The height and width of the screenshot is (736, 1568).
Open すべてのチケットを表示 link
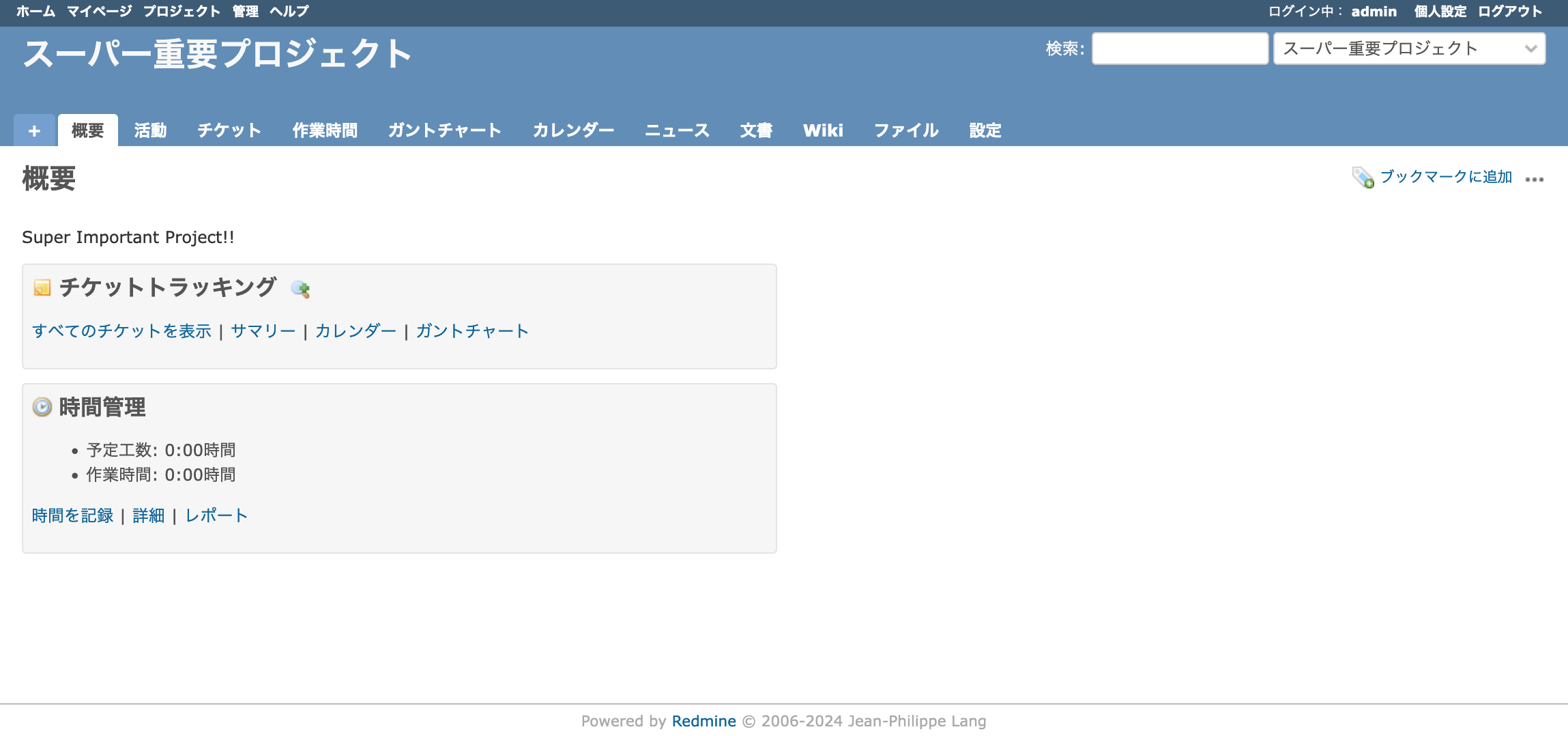coord(122,330)
